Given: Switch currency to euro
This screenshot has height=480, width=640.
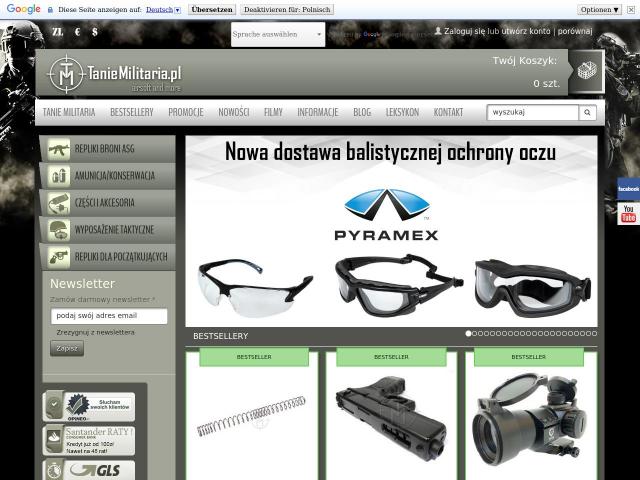Looking at the screenshot, I should [78, 32].
